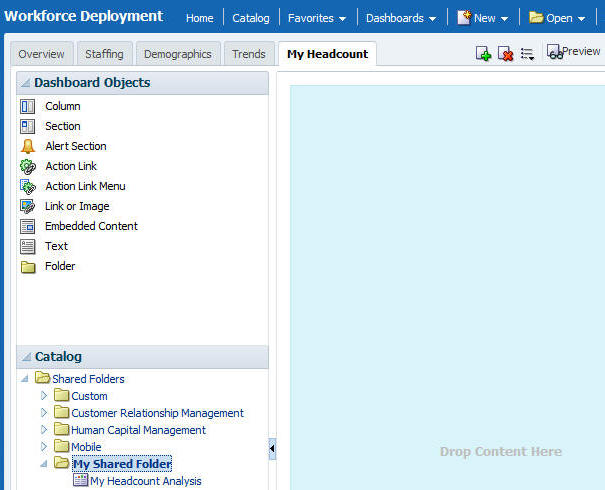Expand the Human Capital Management node
The image size is (605, 490).
pos(44,429)
